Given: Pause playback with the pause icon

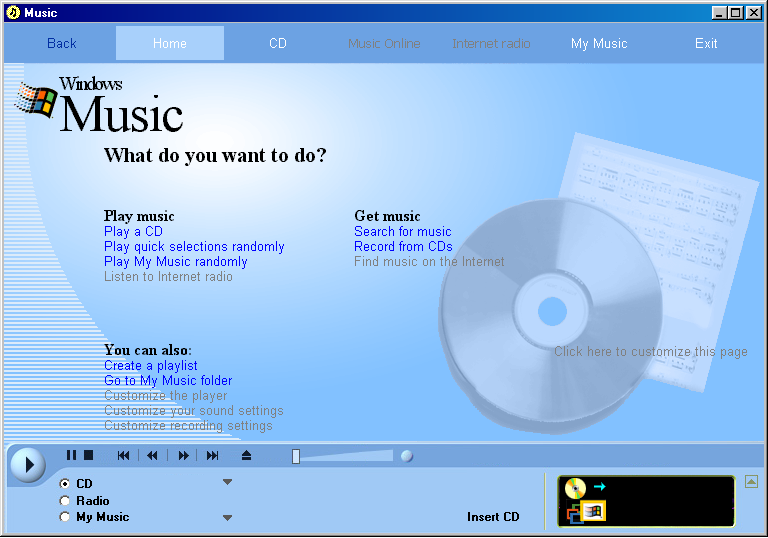Looking at the screenshot, I should coord(72,455).
